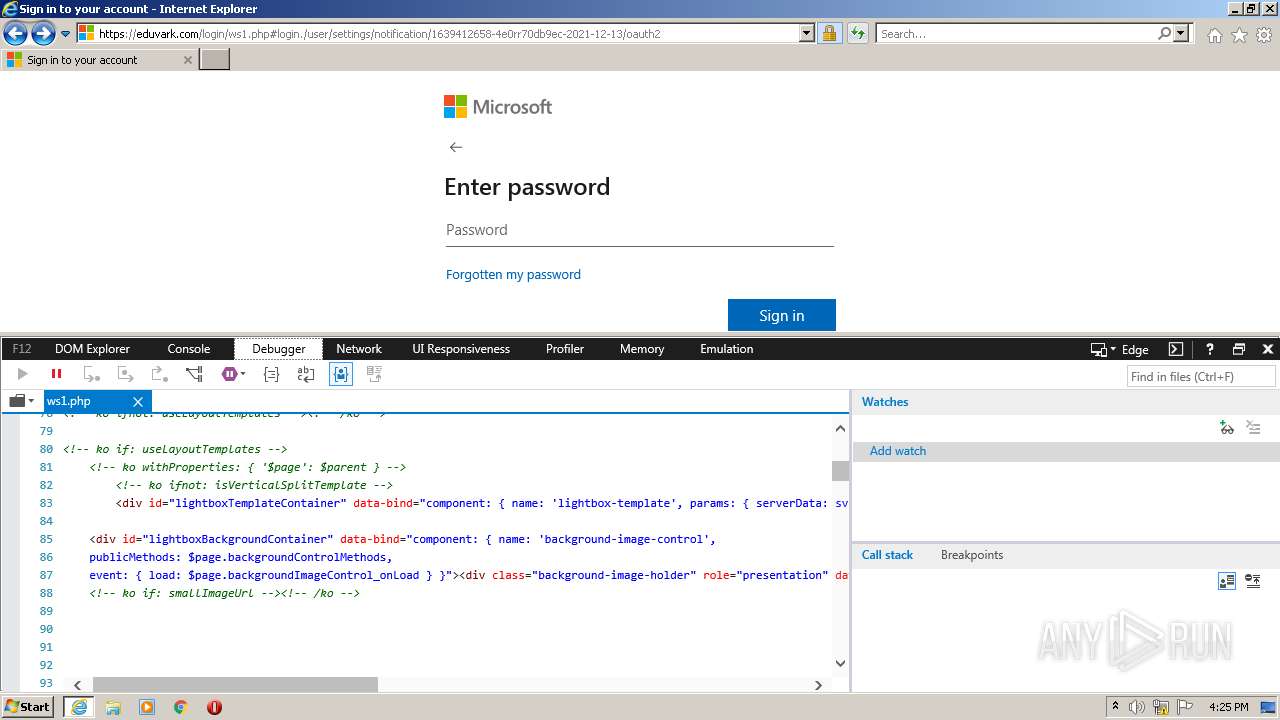Open the Windows Start button
The width and height of the screenshot is (1280, 720).
[29, 707]
